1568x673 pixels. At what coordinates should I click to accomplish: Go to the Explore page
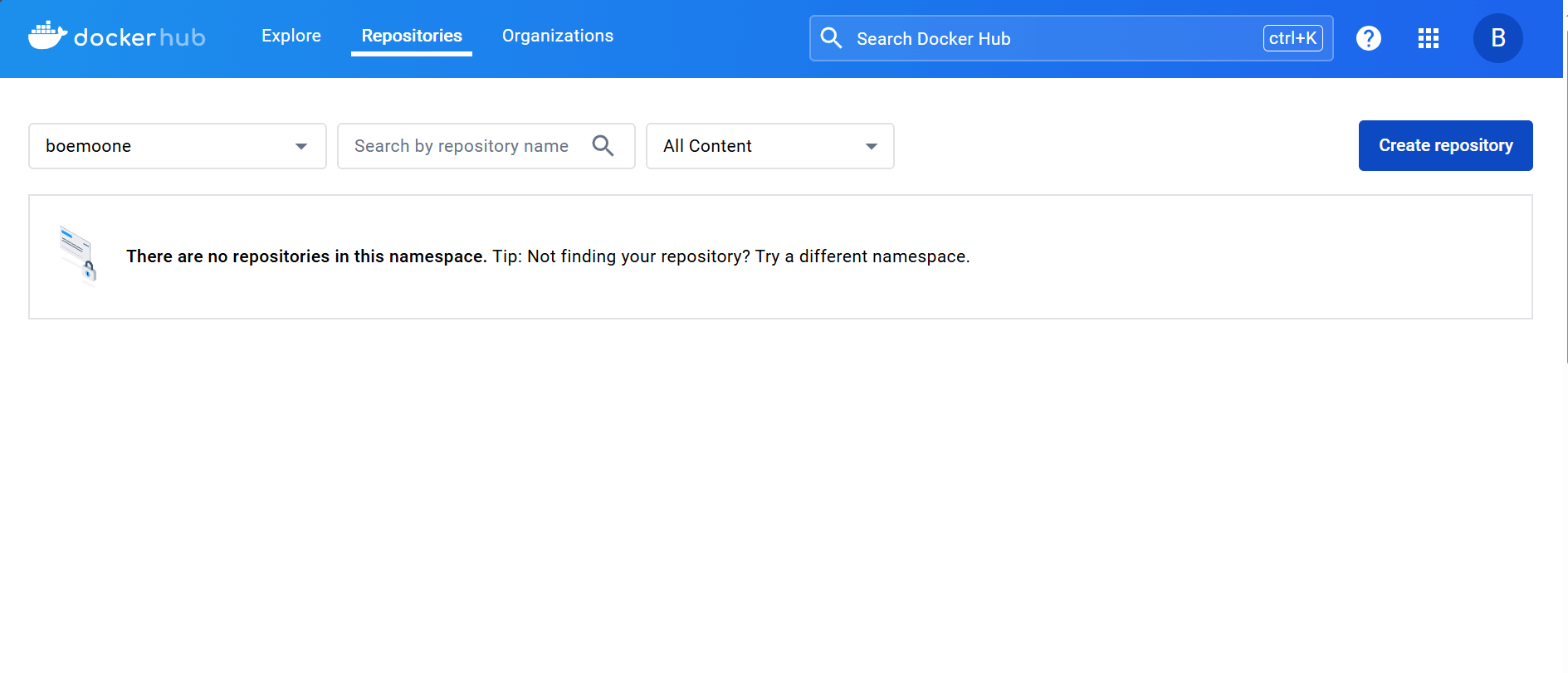click(x=291, y=36)
